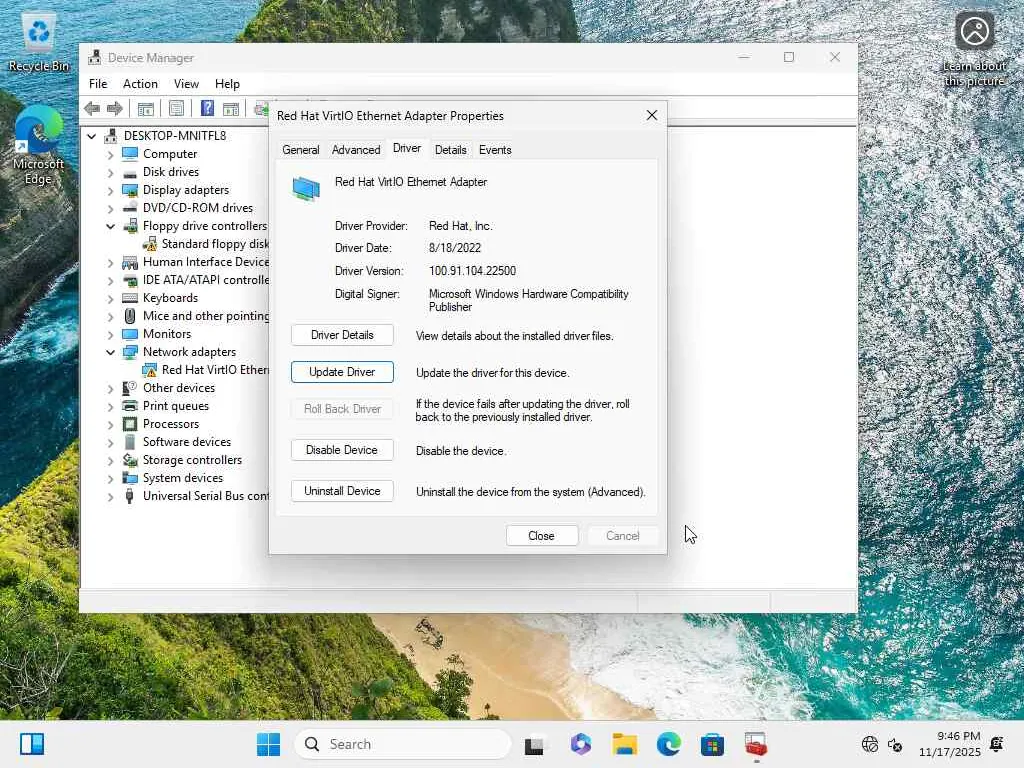The width and height of the screenshot is (1024, 768).
Task: Expand the DVD/CD-ROM drives category
Action: pyautogui.click(x=110, y=208)
